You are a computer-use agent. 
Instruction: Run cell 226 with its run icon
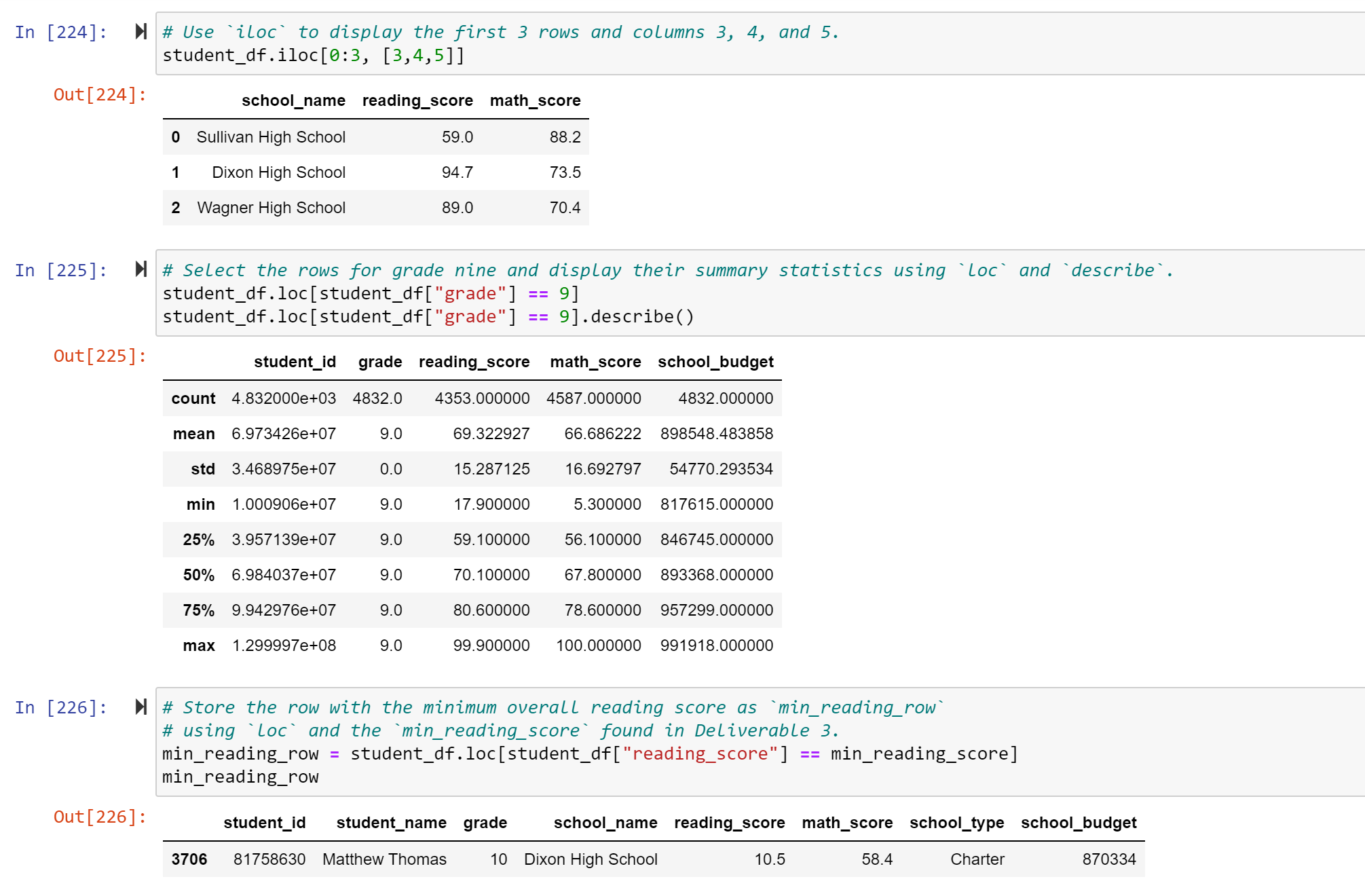click(141, 707)
